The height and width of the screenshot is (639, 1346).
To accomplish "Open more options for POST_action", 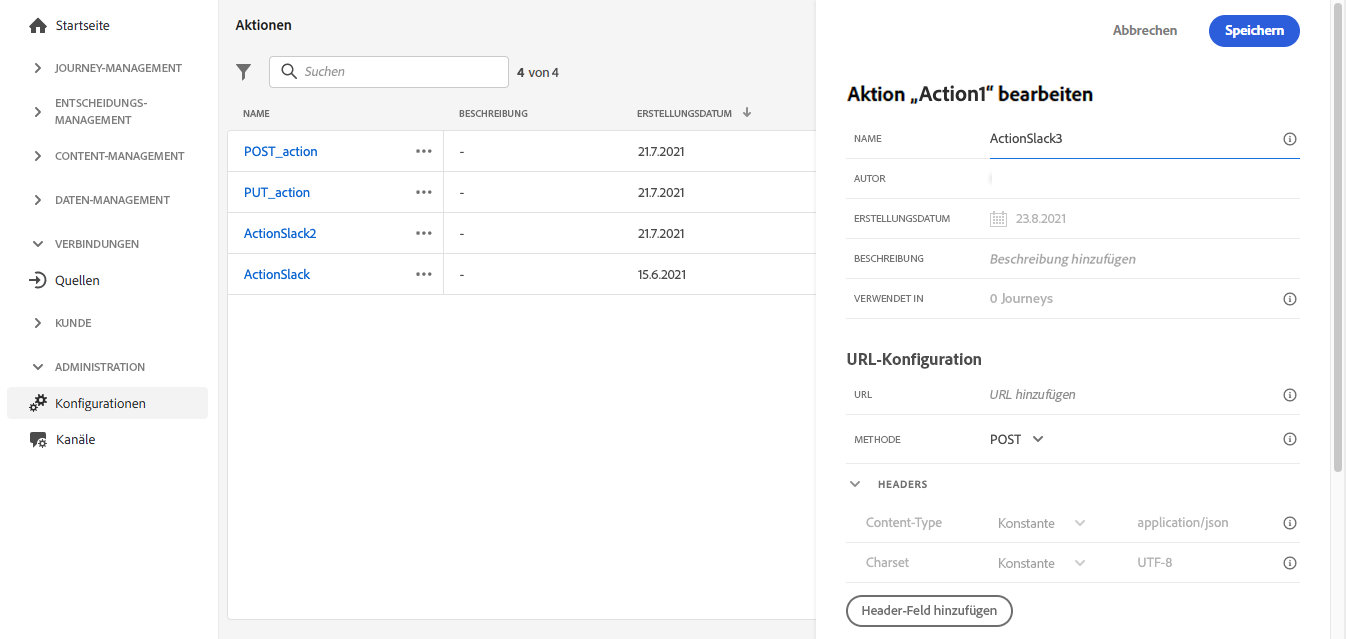I will [424, 151].
